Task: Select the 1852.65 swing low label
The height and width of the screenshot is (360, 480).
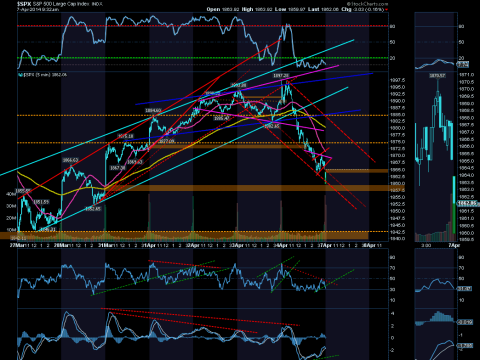Action: [93, 209]
